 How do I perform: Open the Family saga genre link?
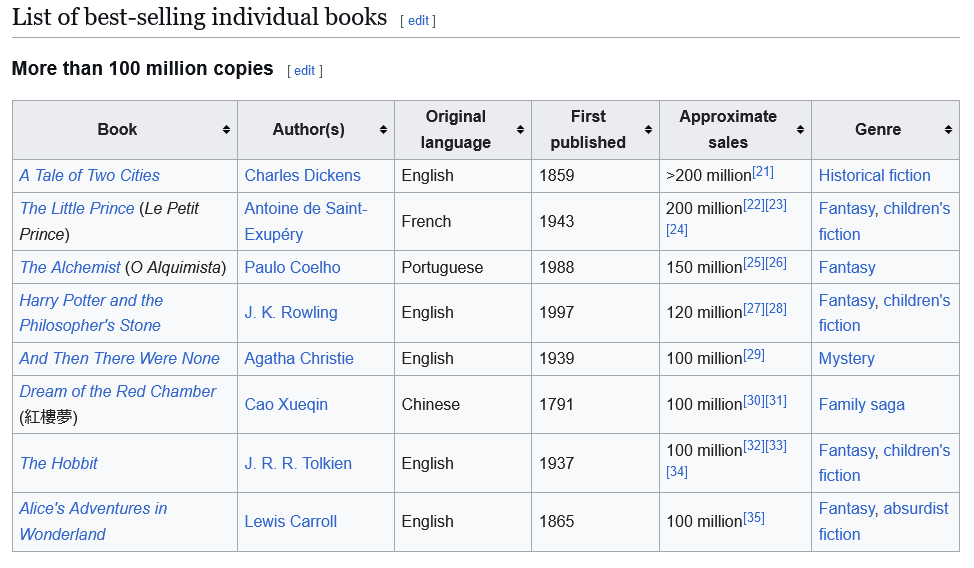861,404
